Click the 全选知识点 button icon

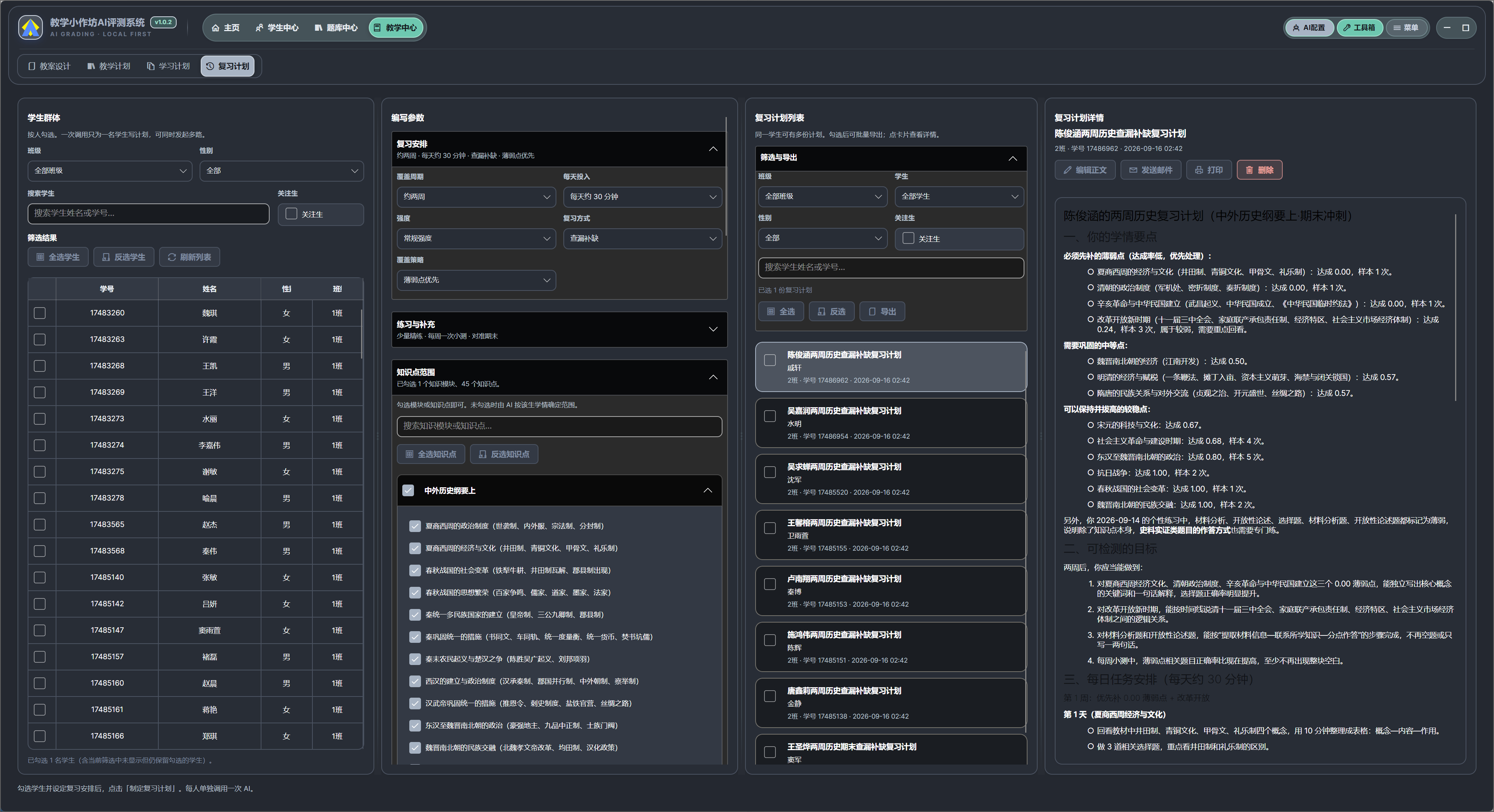pos(409,454)
